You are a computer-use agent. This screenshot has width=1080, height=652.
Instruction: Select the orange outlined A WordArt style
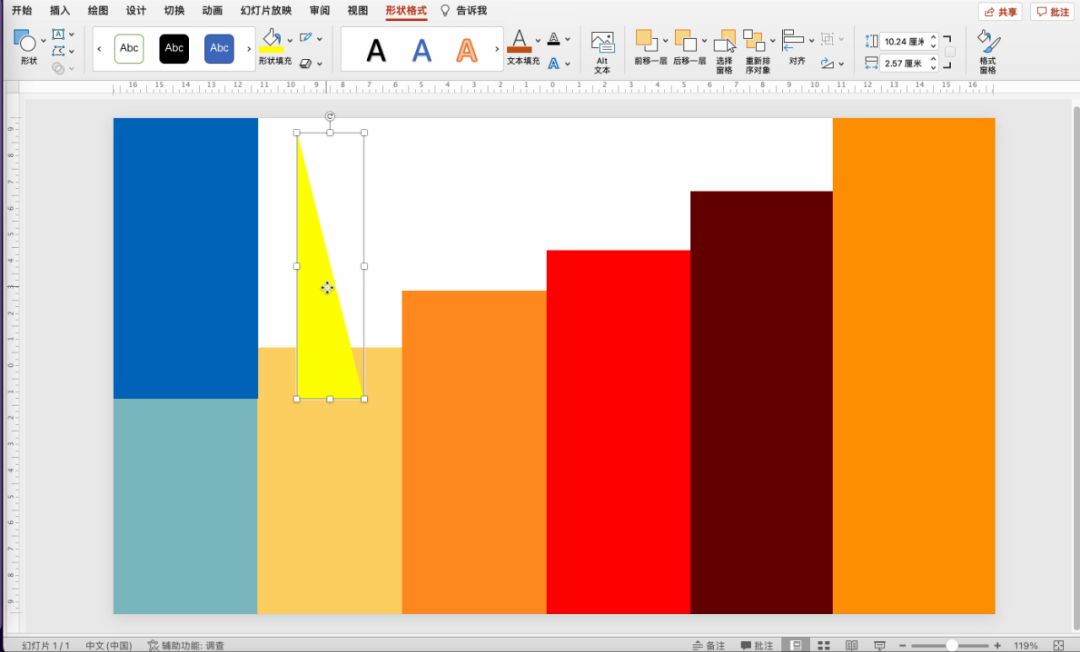click(466, 50)
